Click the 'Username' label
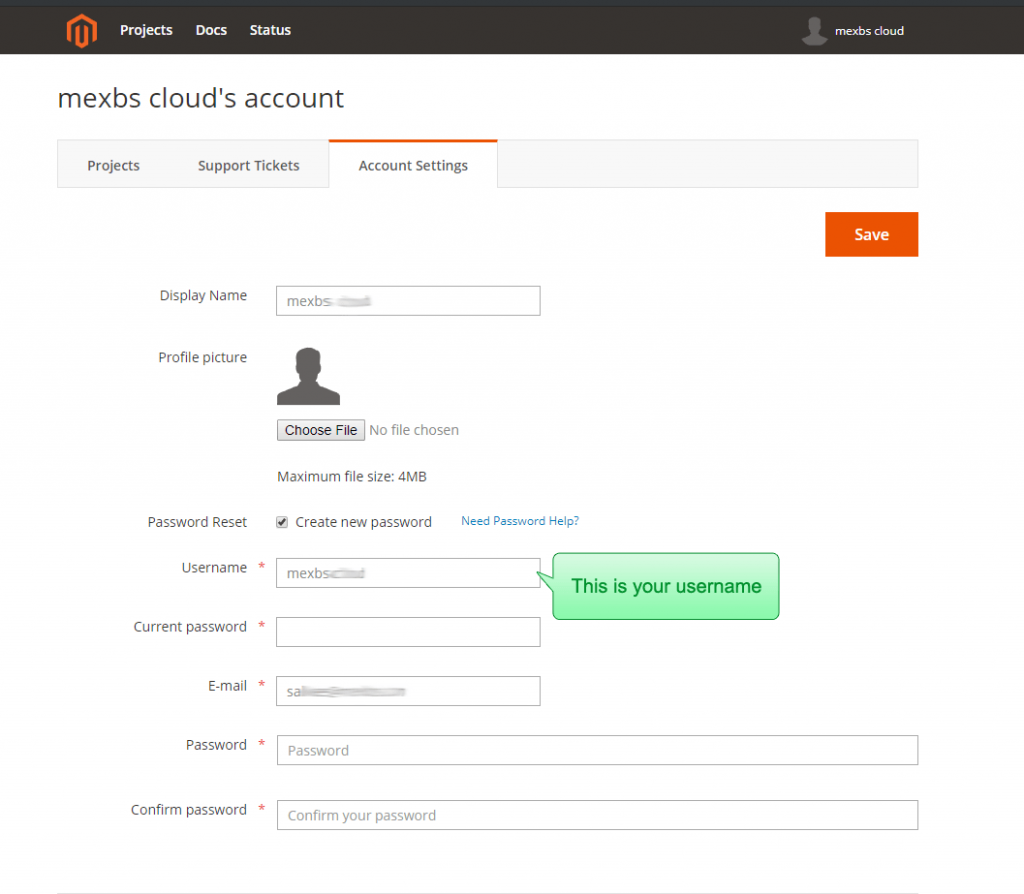Viewport: 1024px width, 894px height. point(214,568)
